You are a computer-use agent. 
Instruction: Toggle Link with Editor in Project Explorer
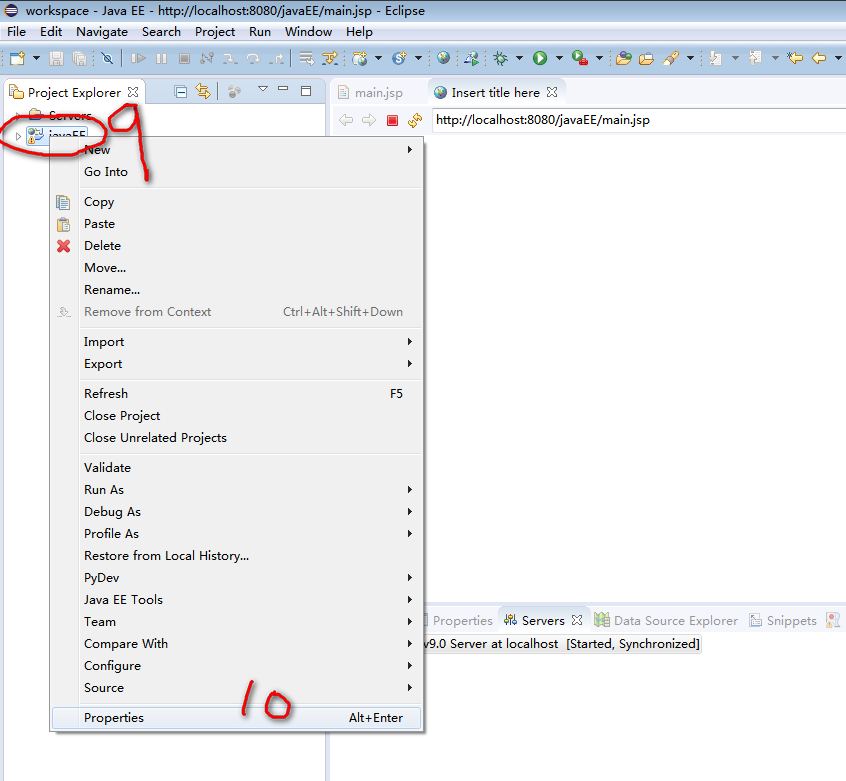click(203, 91)
